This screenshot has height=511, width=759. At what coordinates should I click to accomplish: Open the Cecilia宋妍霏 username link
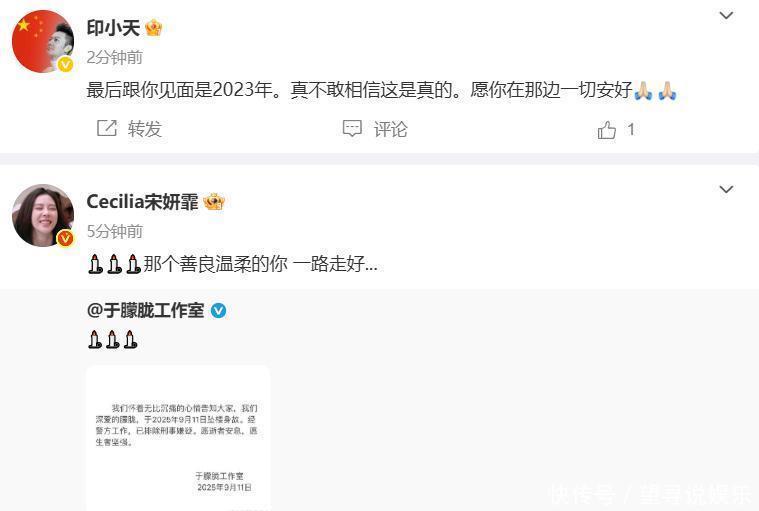tap(142, 202)
